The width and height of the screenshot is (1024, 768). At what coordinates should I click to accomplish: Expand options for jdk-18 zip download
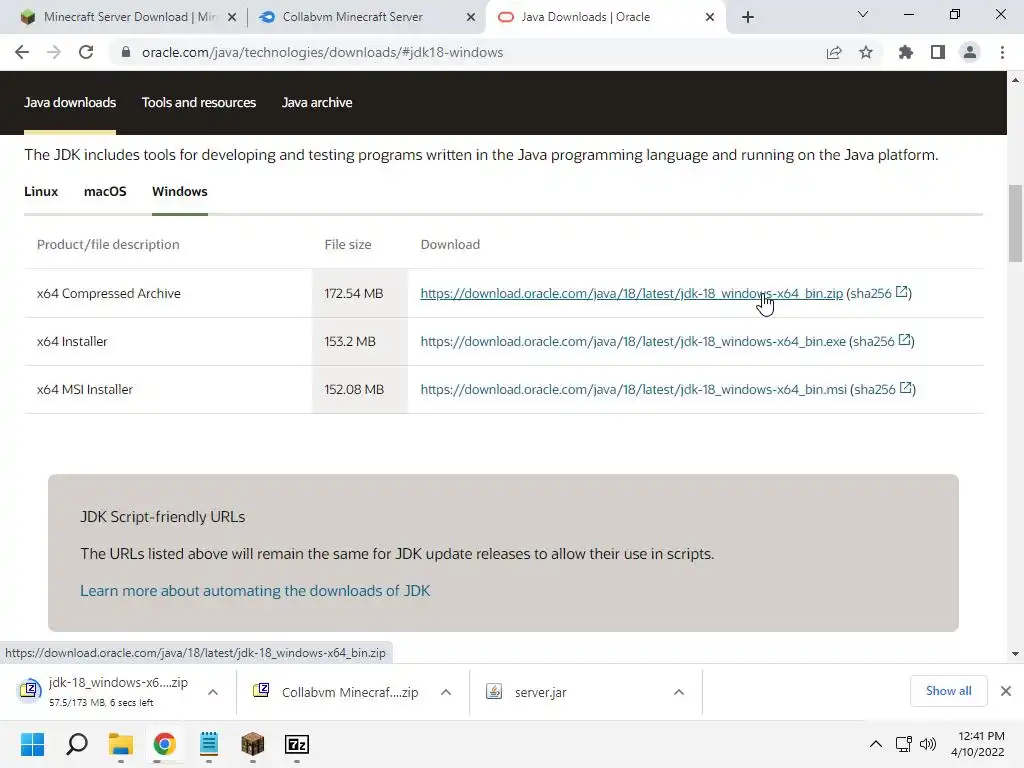pos(213,692)
